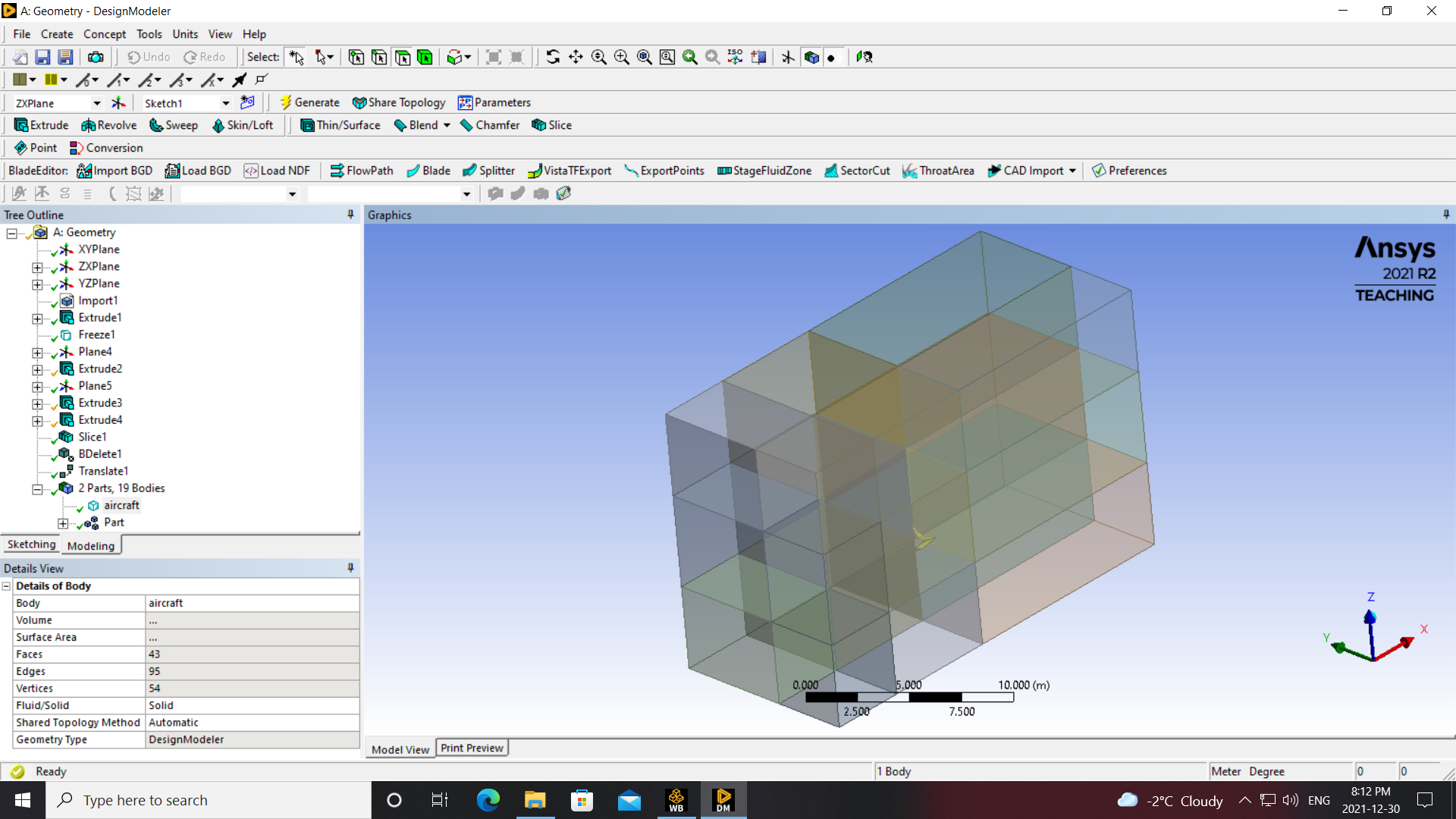
Task: Set the ISO isometric view
Action: pyautogui.click(x=735, y=57)
